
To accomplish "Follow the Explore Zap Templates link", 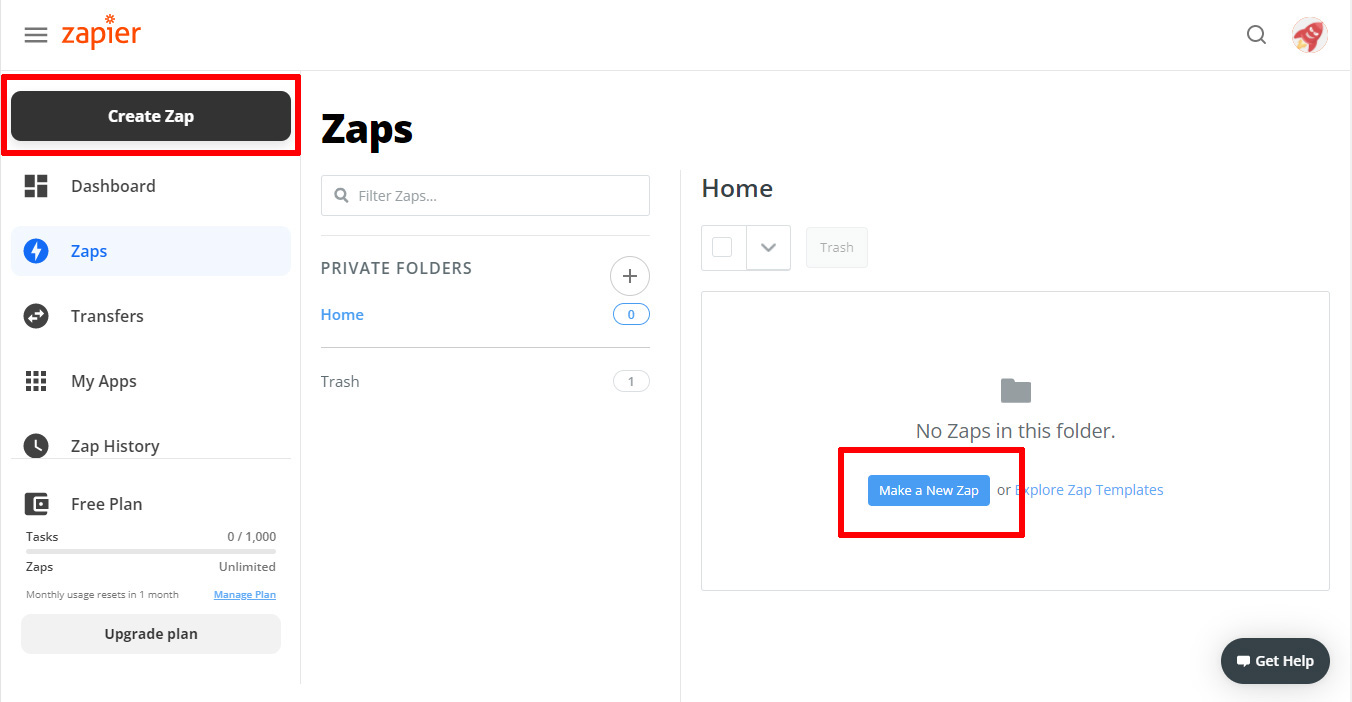I will click(1089, 490).
